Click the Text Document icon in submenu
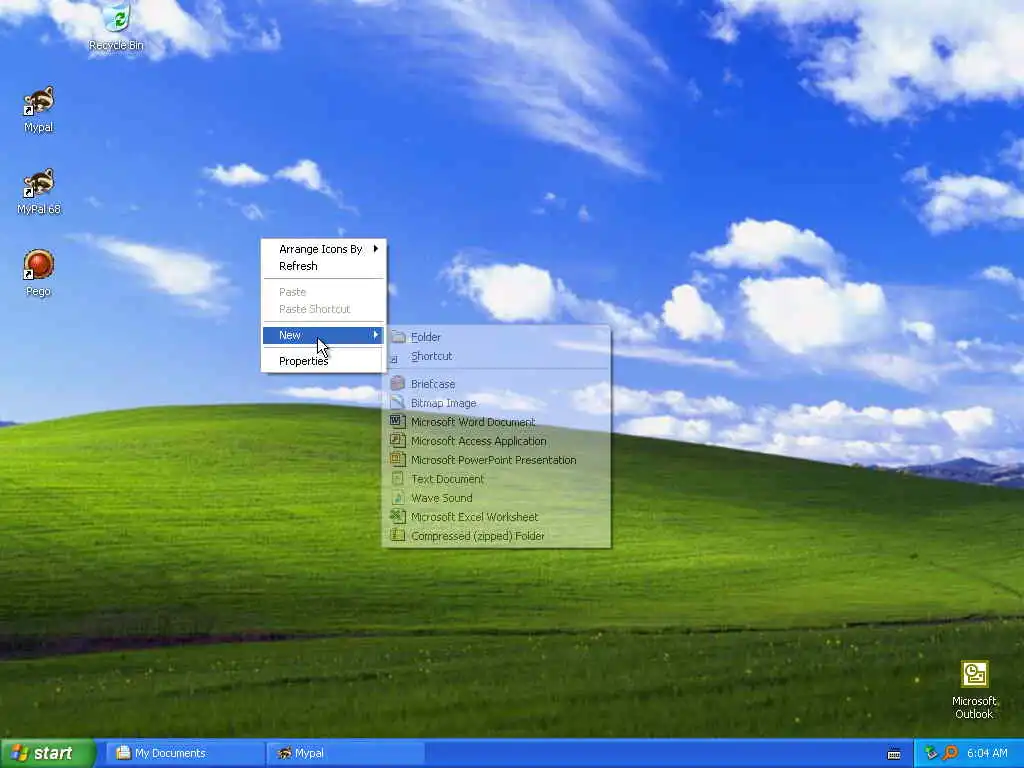1024x768 pixels. [398, 479]
